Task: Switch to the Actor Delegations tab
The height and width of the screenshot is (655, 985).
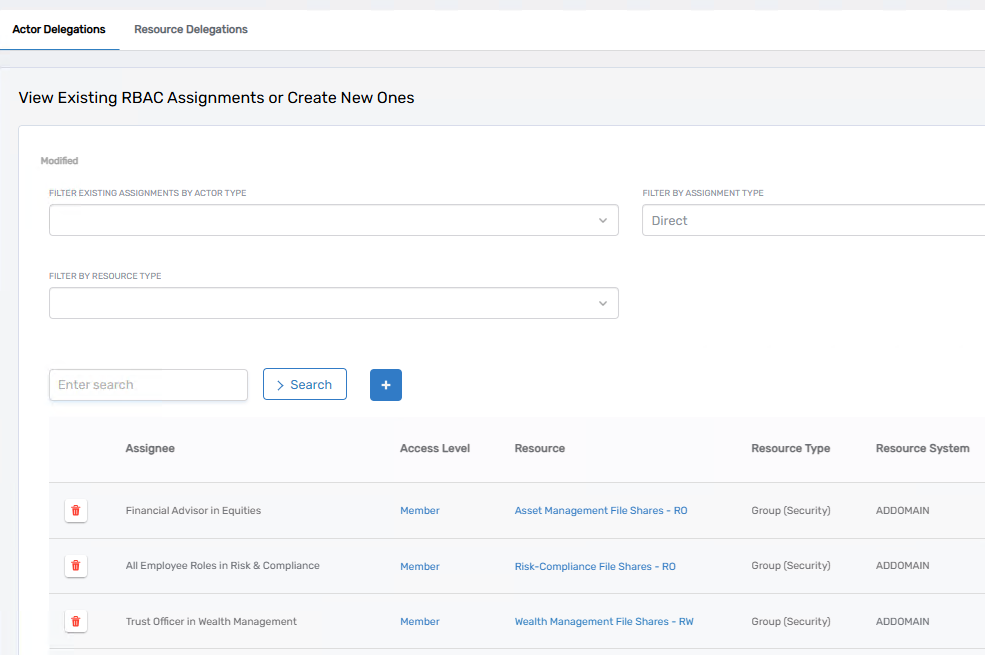Action: [x=59, y=30]
